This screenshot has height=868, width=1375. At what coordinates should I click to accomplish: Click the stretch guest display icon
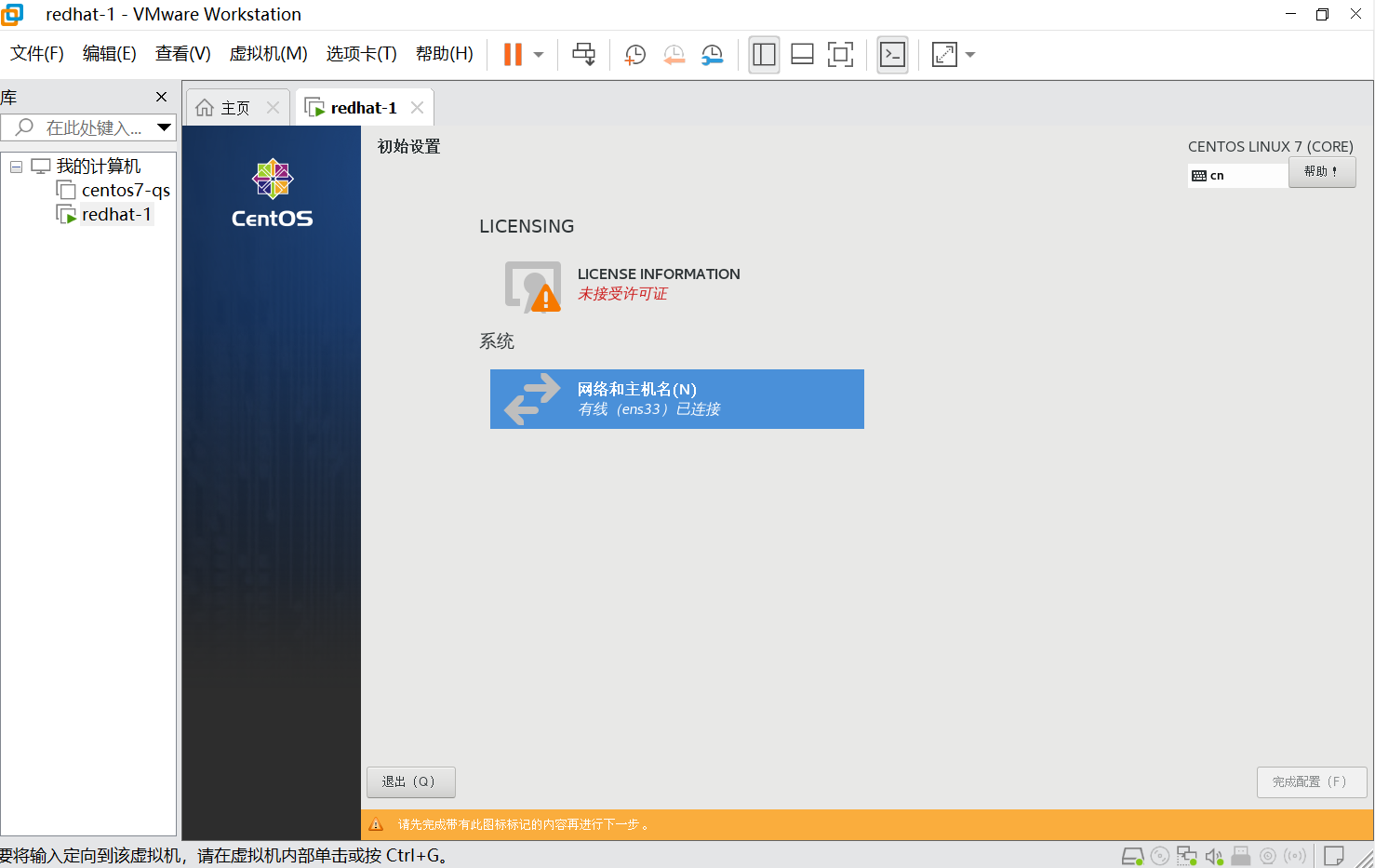click(x=944, y=55)
